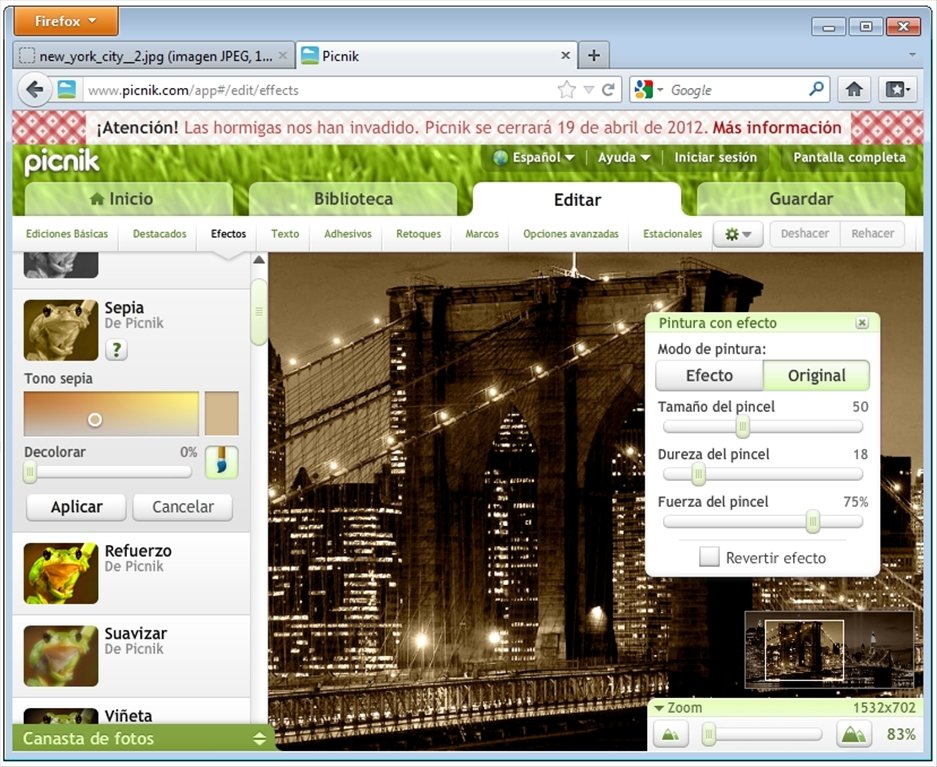Select the Texto sub-tab
The width and height of the screenshot is (937, 767).
pos(285,234)
